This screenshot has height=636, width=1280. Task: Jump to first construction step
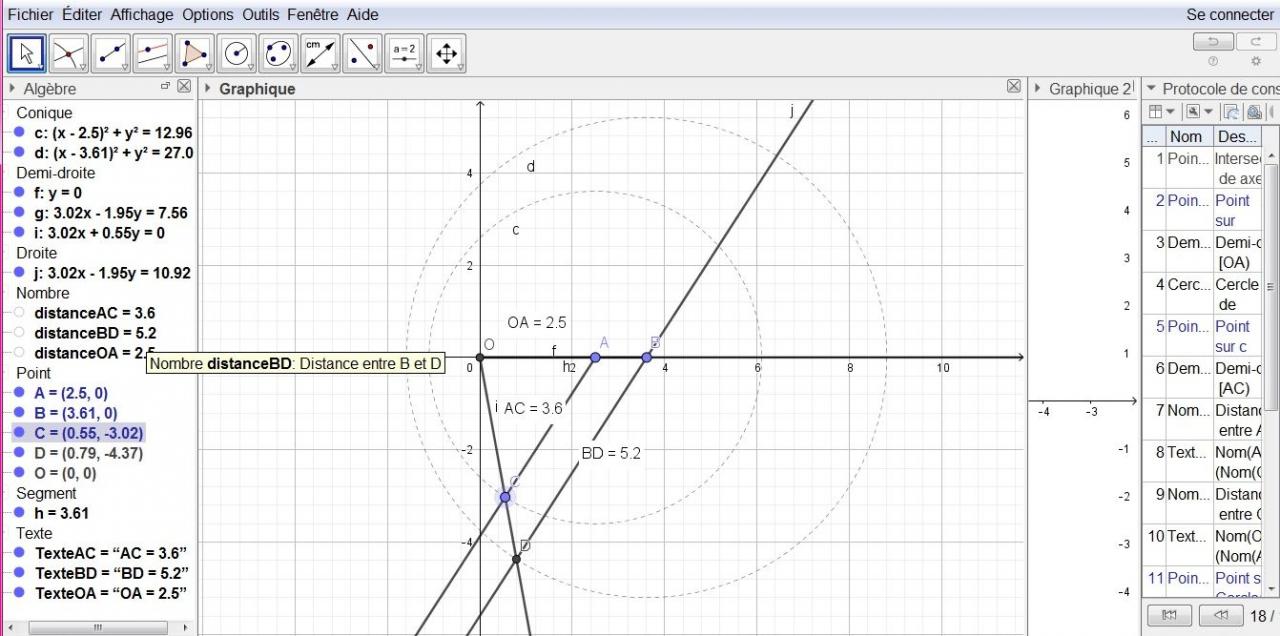(1169, 615)
